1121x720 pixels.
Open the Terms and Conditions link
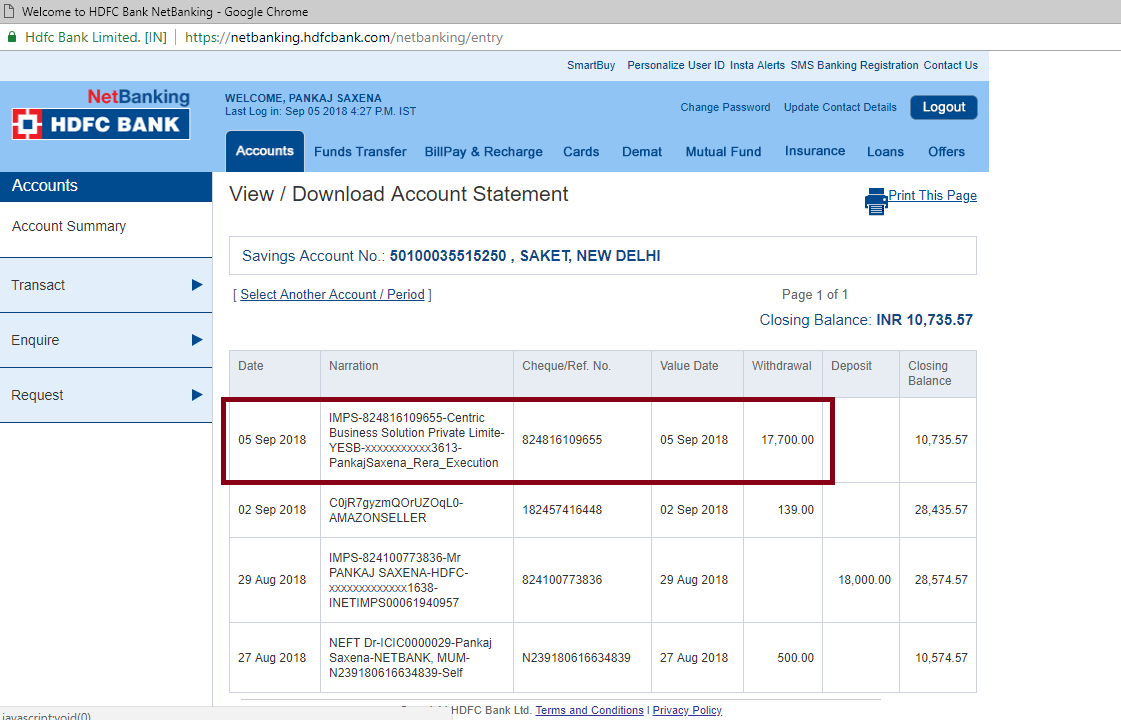[589, 710]
